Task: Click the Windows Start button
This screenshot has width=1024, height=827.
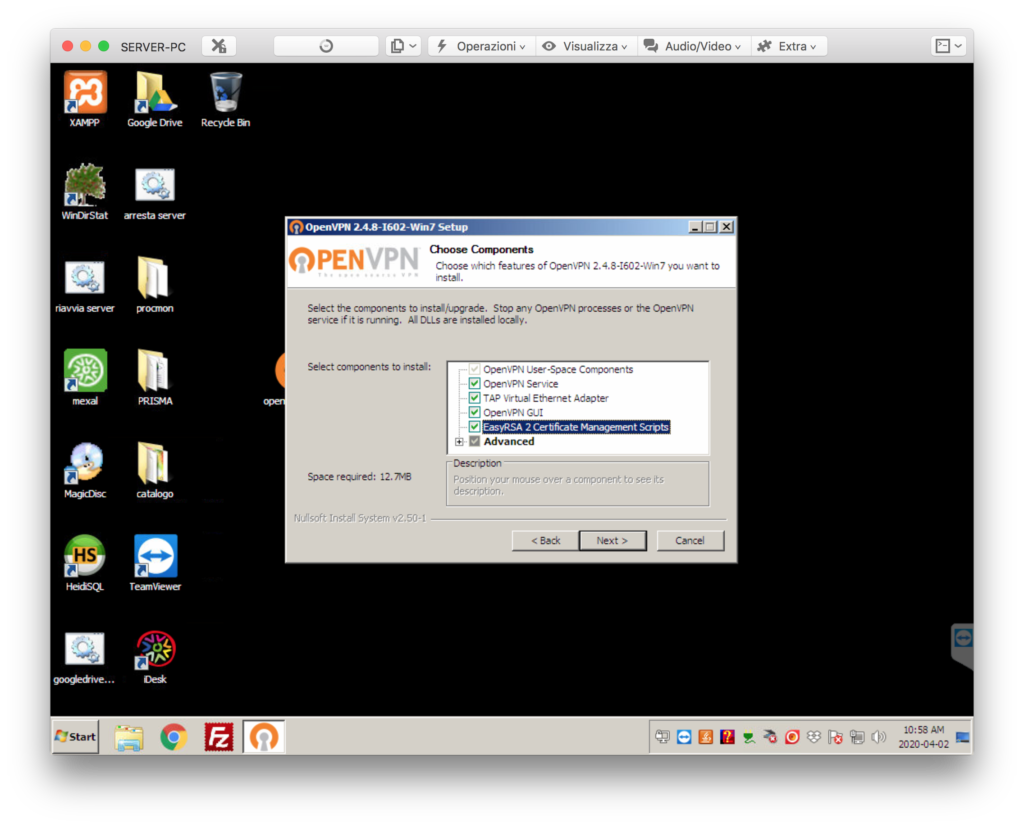Action: pos(75,737)
